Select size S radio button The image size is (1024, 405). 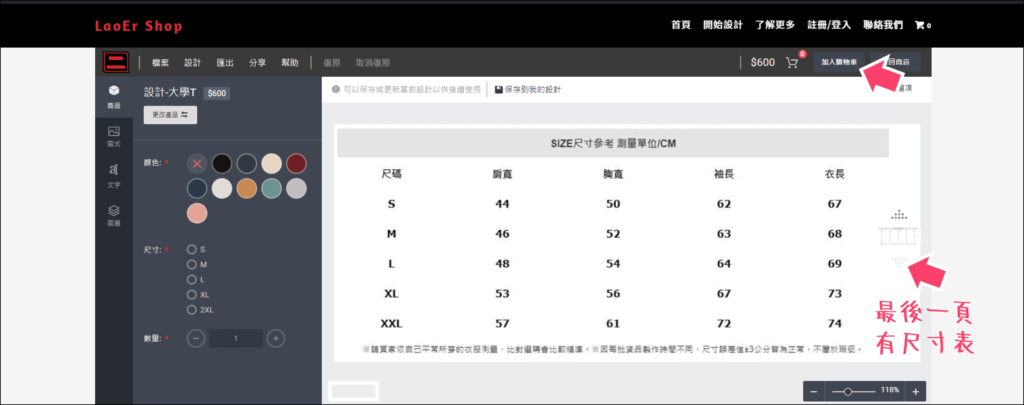191,249
